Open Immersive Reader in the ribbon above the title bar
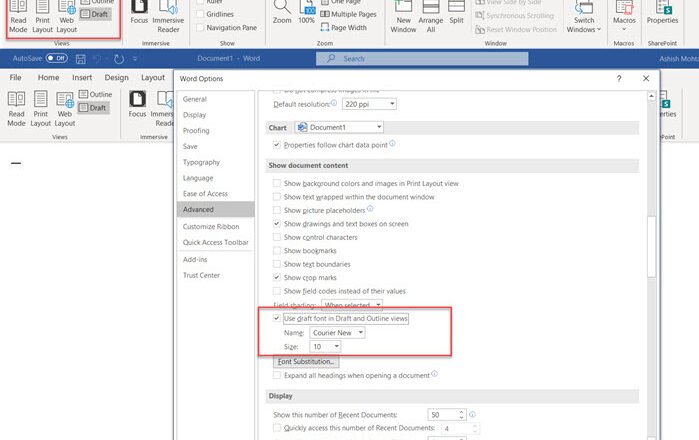The height and width of the screenshot is (440, 699). point(168,17)
